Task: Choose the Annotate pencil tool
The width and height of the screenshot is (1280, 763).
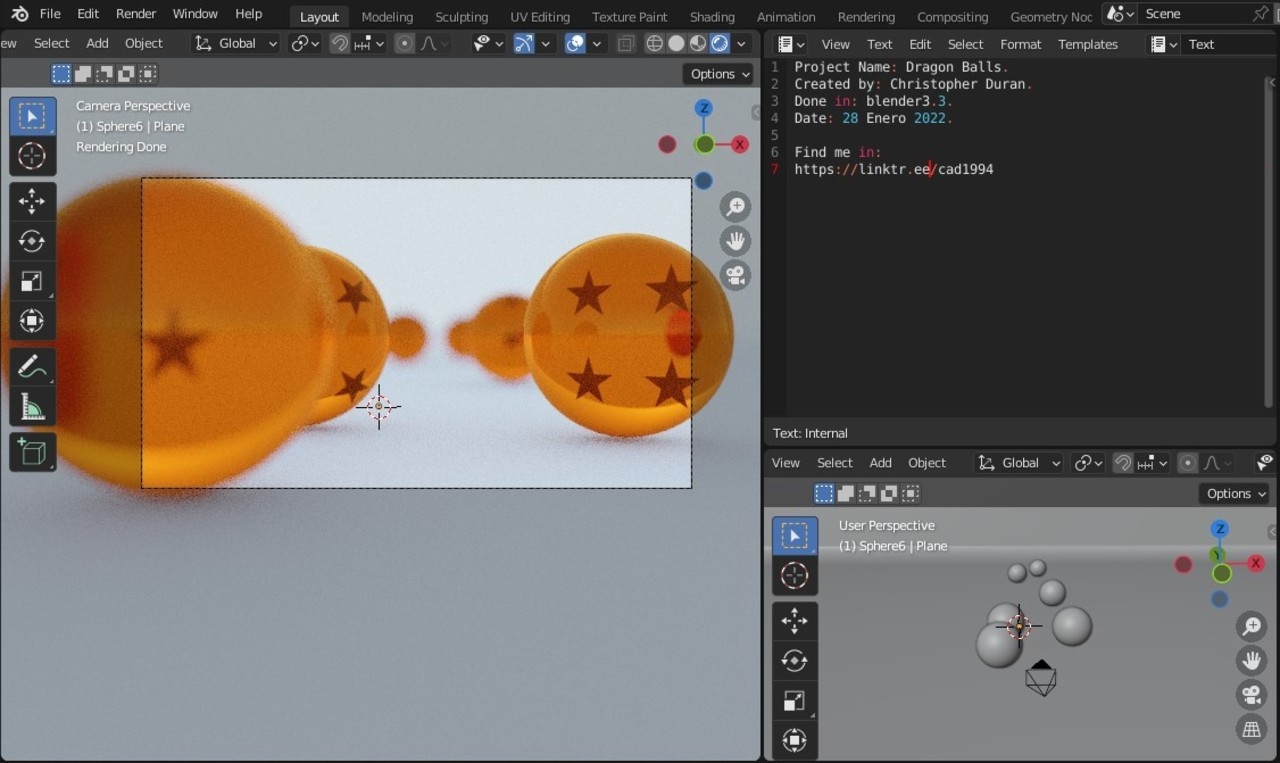Action: coord(32,367)
